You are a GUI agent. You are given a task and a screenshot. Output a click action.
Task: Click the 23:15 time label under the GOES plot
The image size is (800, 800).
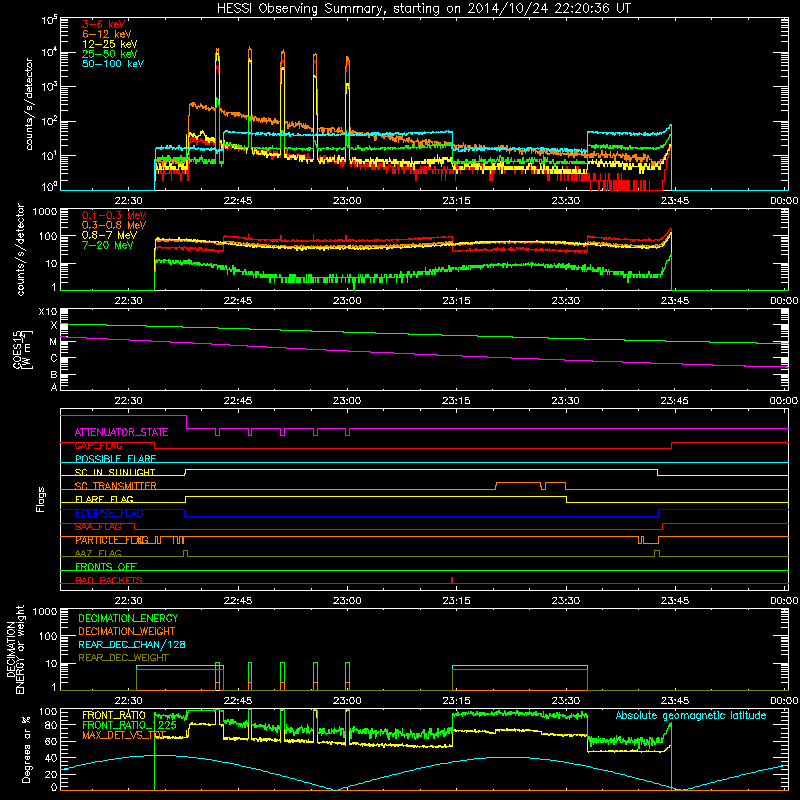pos(456,401)
